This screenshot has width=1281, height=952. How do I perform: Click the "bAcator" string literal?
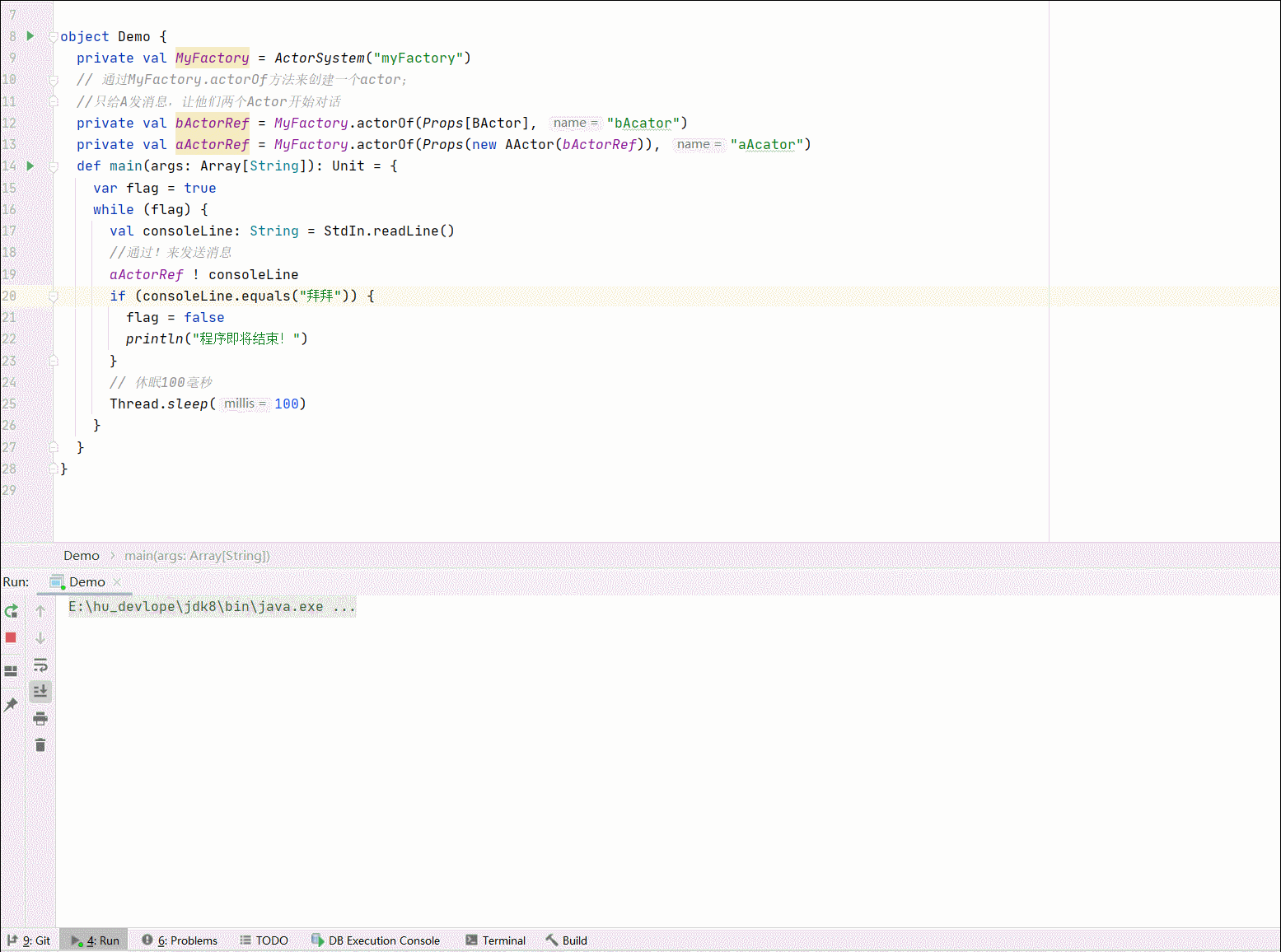(643, 123)
